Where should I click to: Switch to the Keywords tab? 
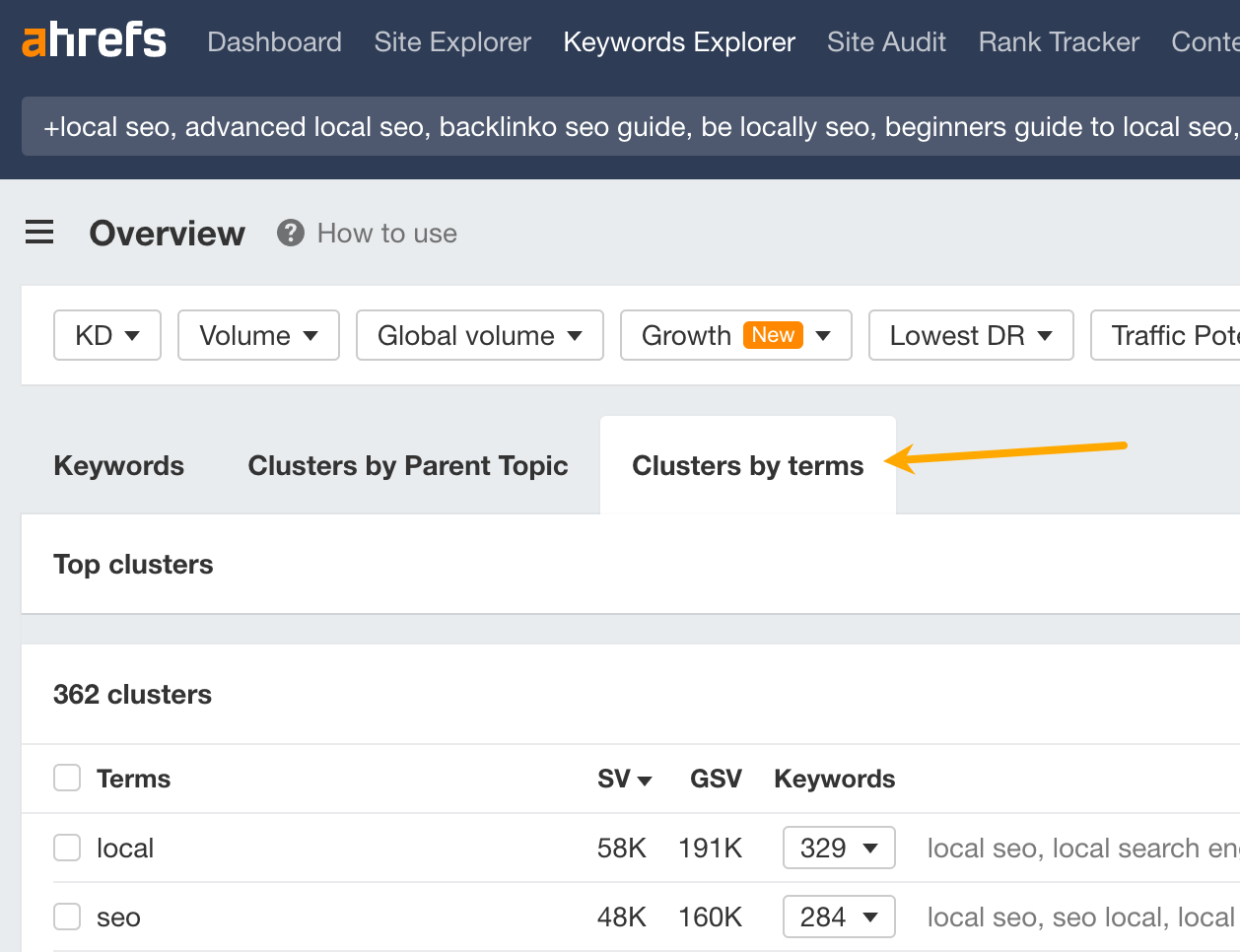[118, 465]
